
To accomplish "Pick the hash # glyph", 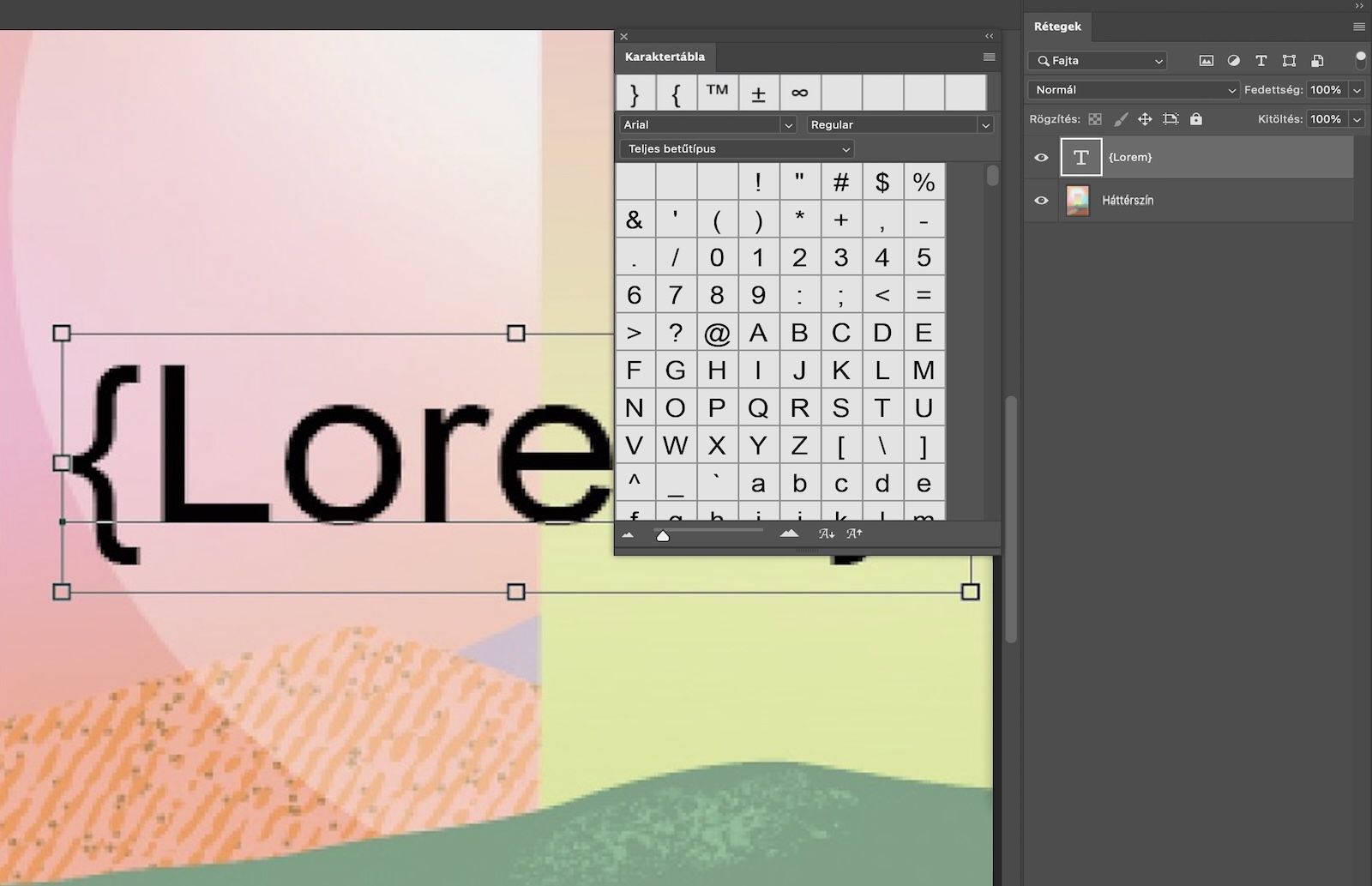I will click(x=841, y=182).
